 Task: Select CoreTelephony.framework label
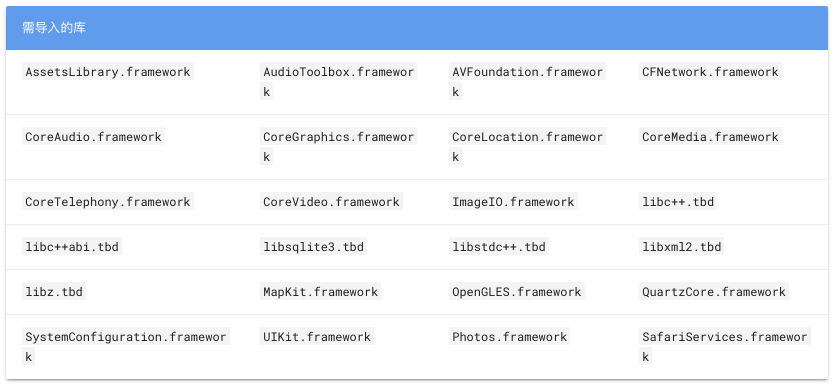click(x=108, y=202)
